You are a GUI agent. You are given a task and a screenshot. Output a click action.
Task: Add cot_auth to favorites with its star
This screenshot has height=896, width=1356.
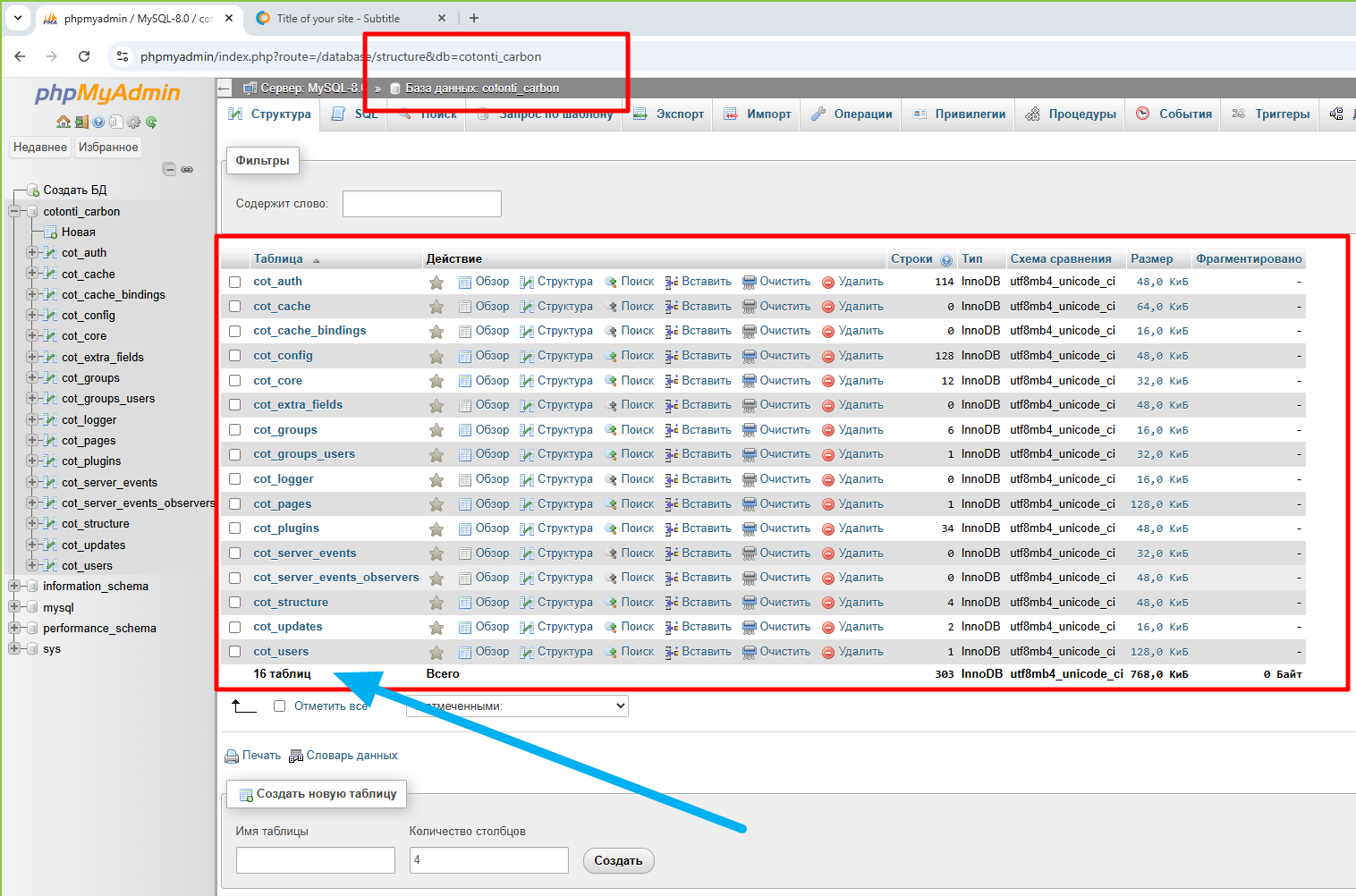pos(436,283)
